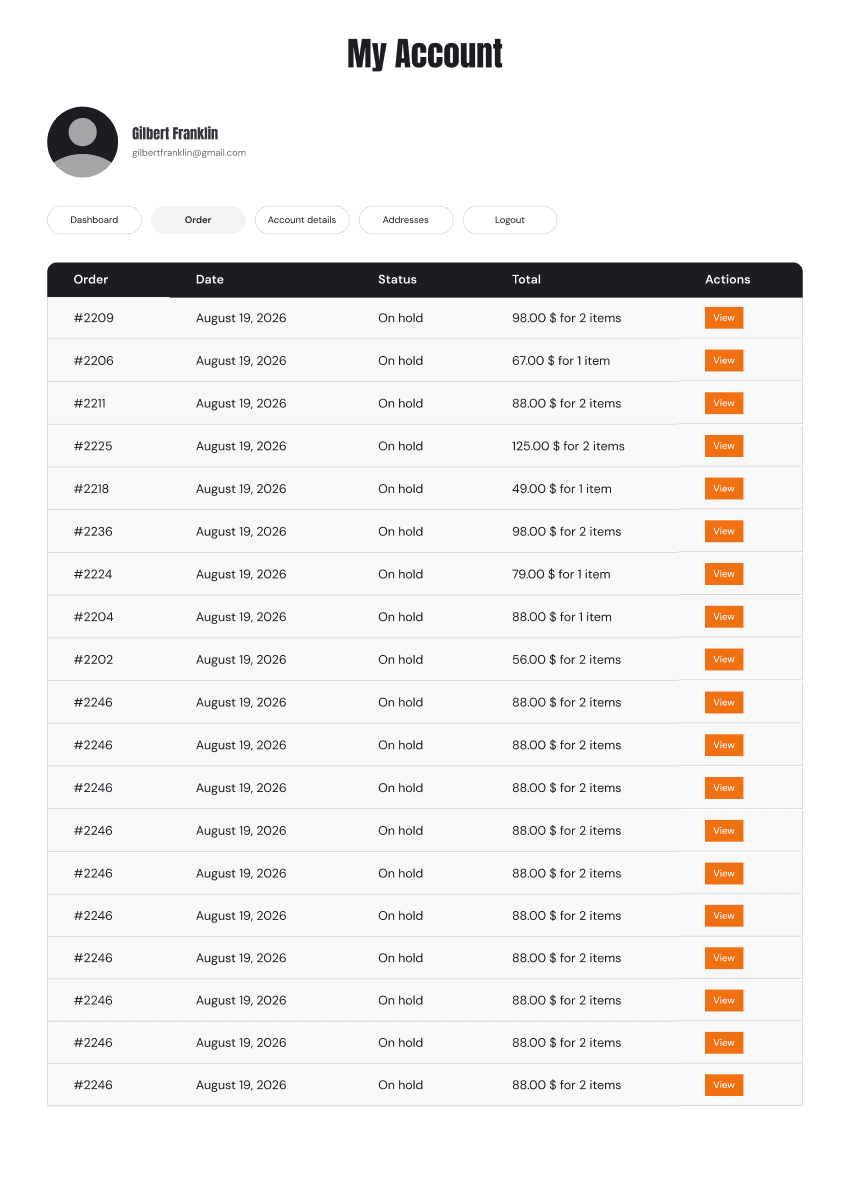
Task: Open order #2225 via View button
Action: coord(724,446)
